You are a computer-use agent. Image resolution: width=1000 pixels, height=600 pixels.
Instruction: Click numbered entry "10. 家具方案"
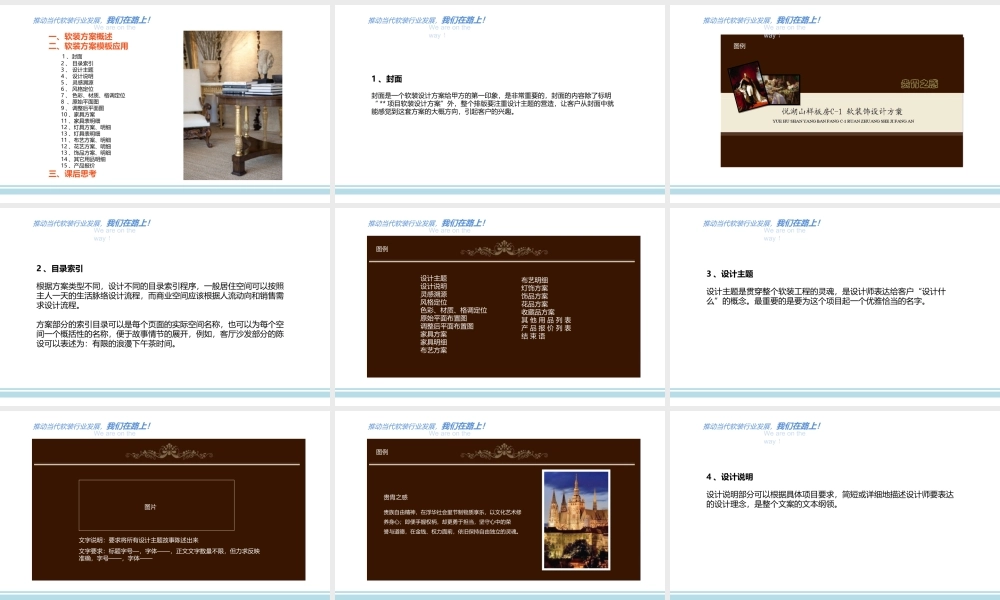(x=78, y=114)
